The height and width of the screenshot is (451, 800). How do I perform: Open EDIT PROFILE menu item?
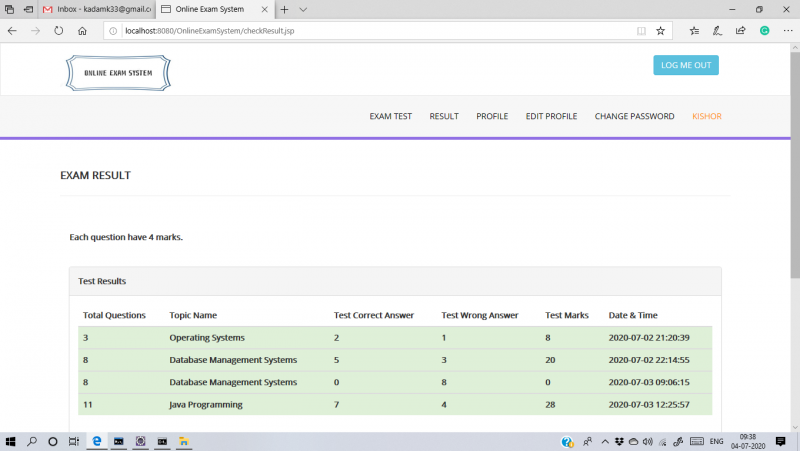tap(551, 116)
